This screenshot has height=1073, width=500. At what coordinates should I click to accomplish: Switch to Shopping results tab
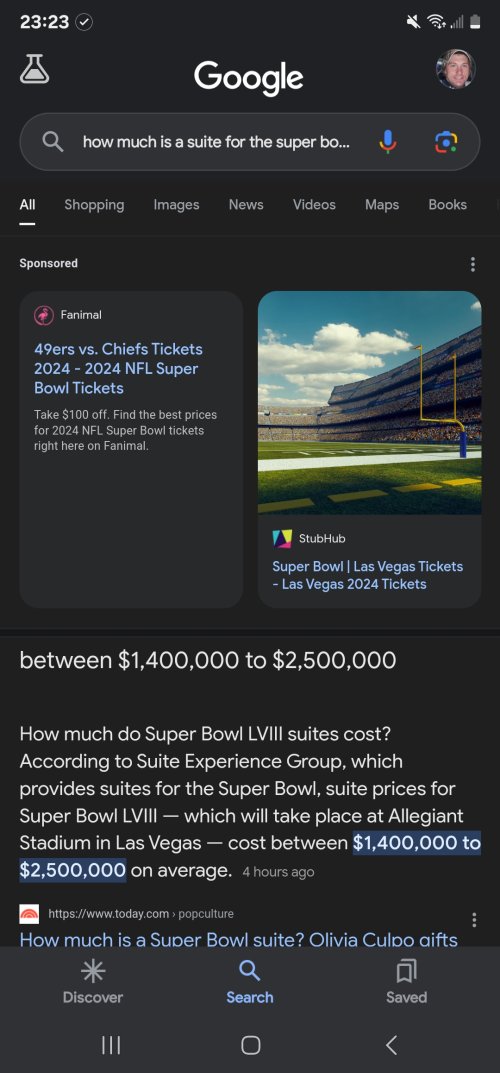click(94, 205)
